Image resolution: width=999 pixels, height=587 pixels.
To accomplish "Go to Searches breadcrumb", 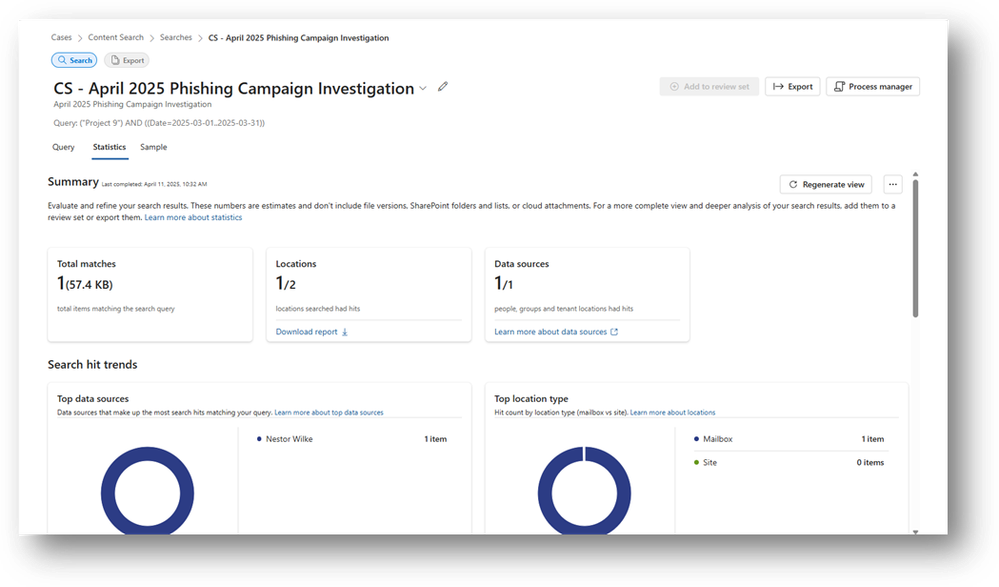I will coord(176,38).
